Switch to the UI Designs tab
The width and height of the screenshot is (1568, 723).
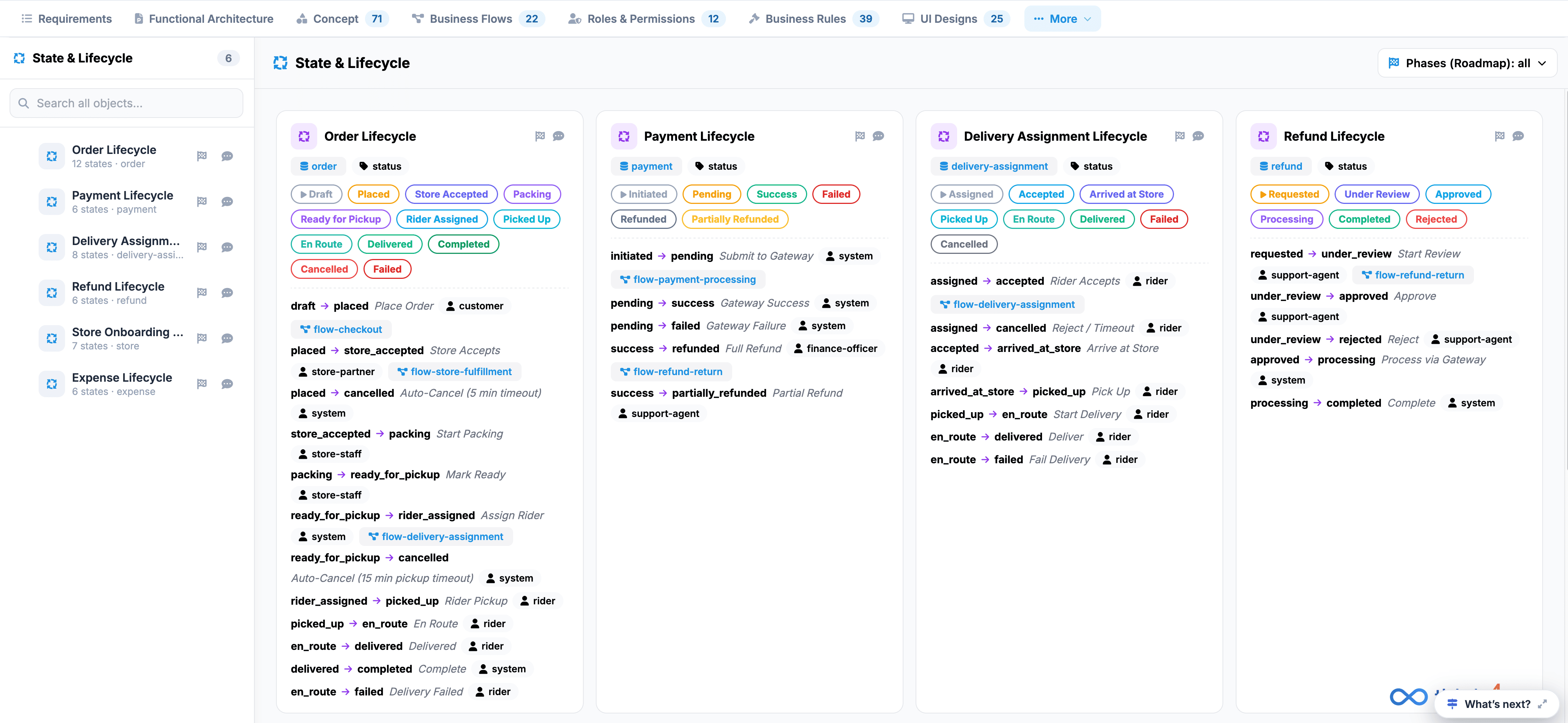956,19
